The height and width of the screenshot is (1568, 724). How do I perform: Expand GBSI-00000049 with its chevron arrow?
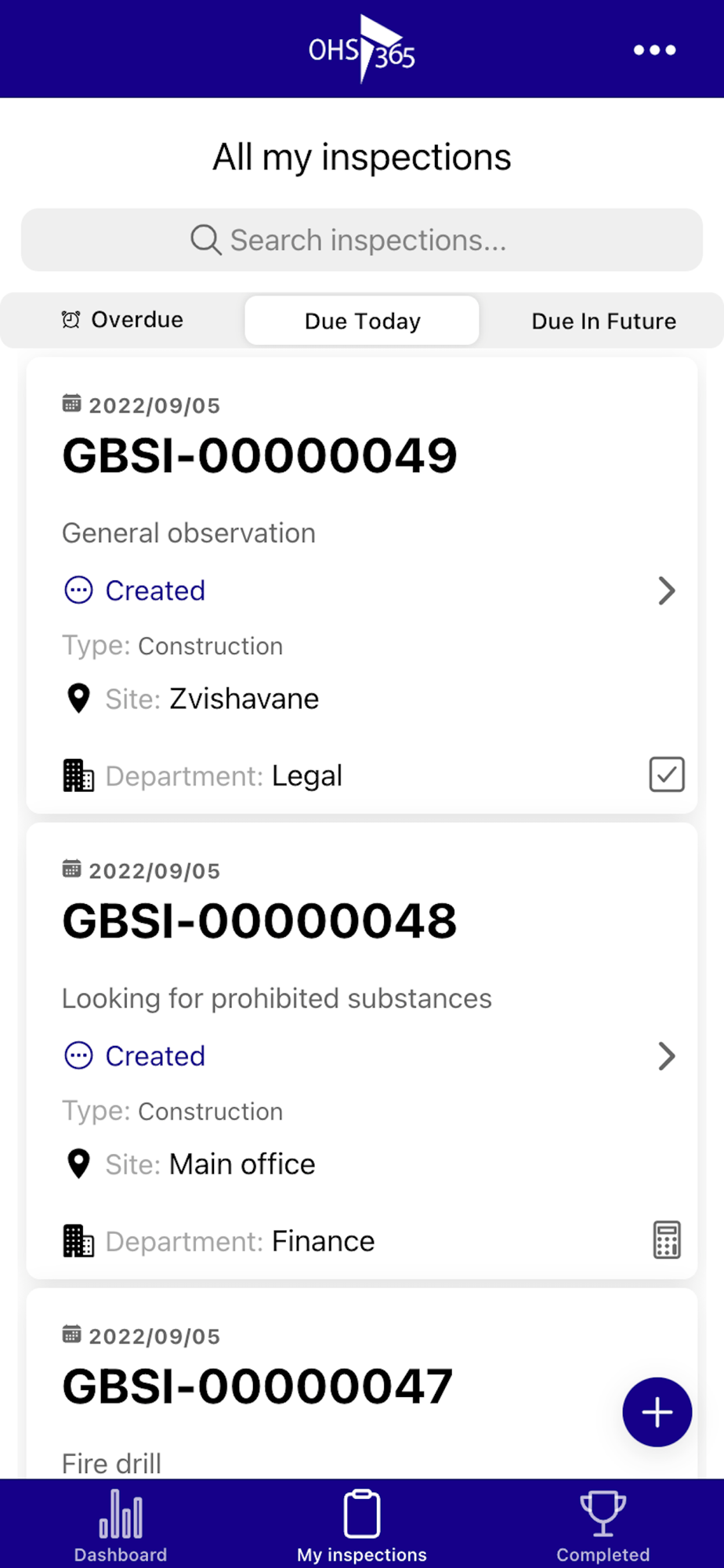click(666, 591)
